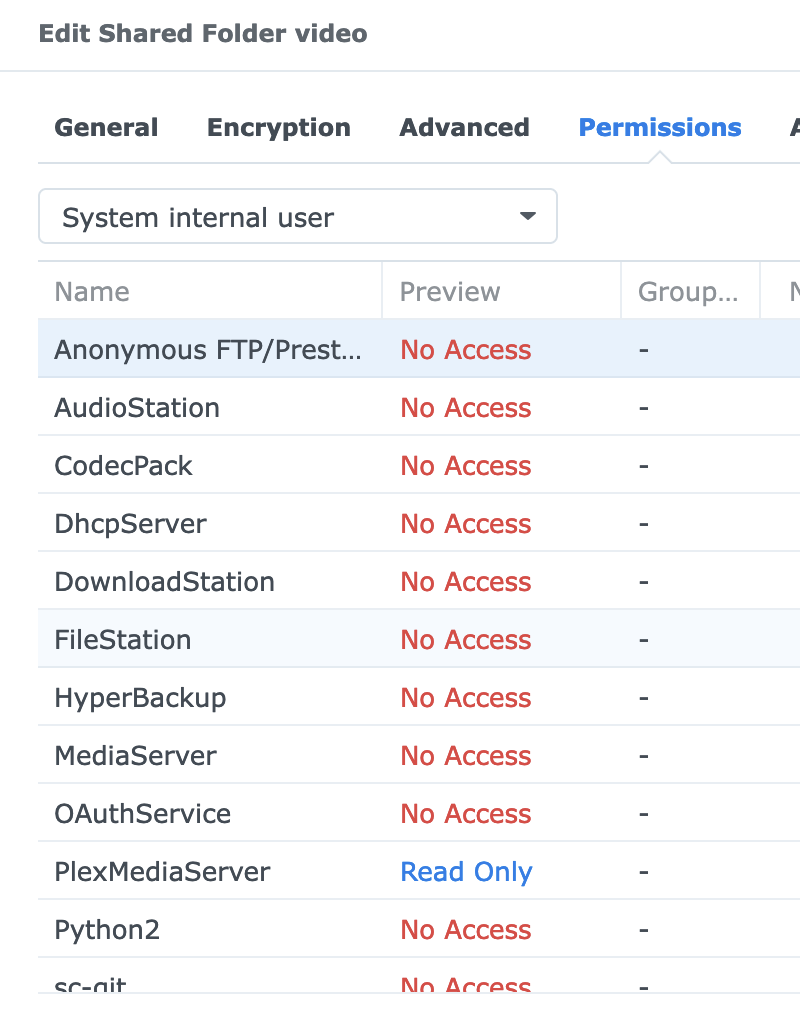Click No Access preview for HyperBackup
The width and height of the screenshot is (800, 1036).
tap(466, 698)
